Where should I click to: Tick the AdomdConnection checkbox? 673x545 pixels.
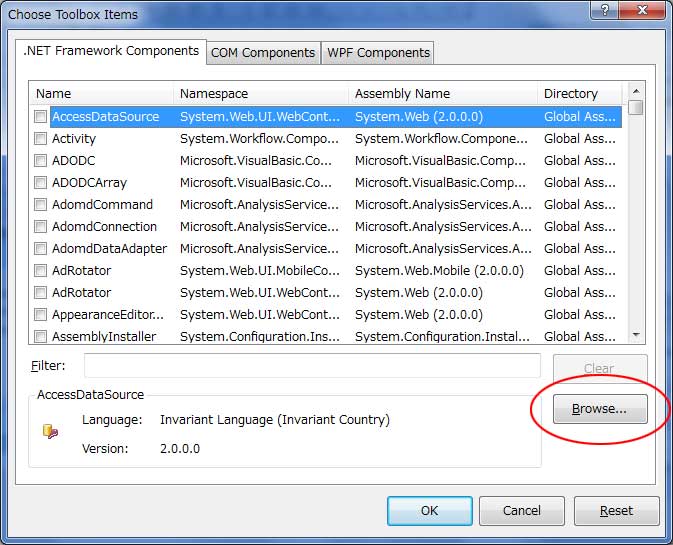pyautogui.click(x=40, y=226)
